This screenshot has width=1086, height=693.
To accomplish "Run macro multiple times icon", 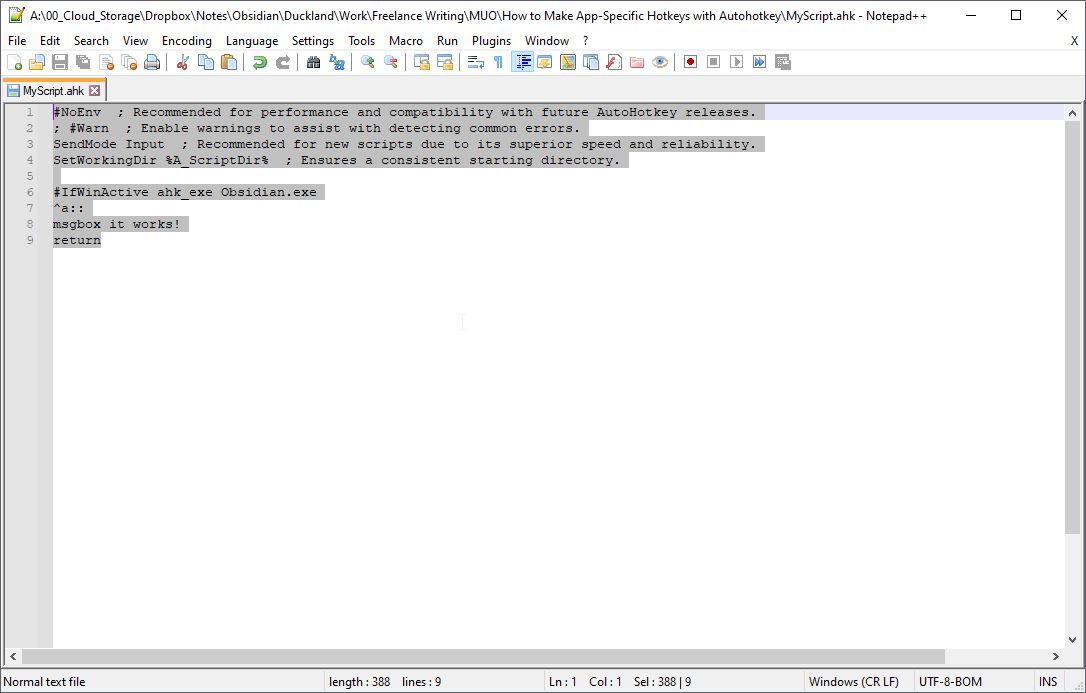I will (x=760, y=62).
